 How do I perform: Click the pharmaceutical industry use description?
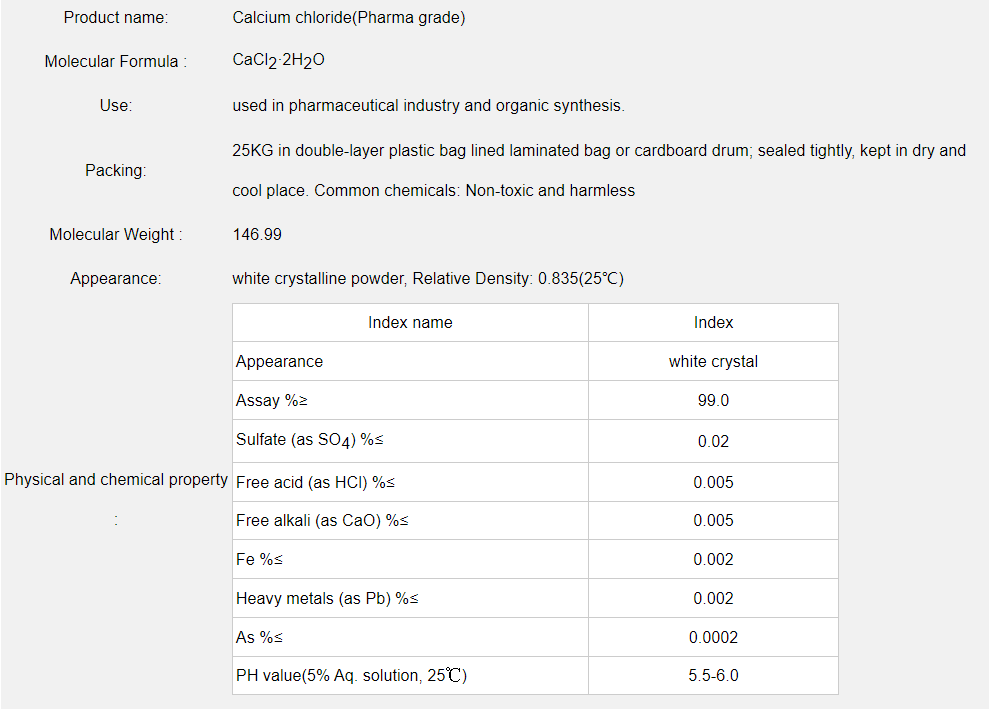pyautogui.click(x=428, y=106)
